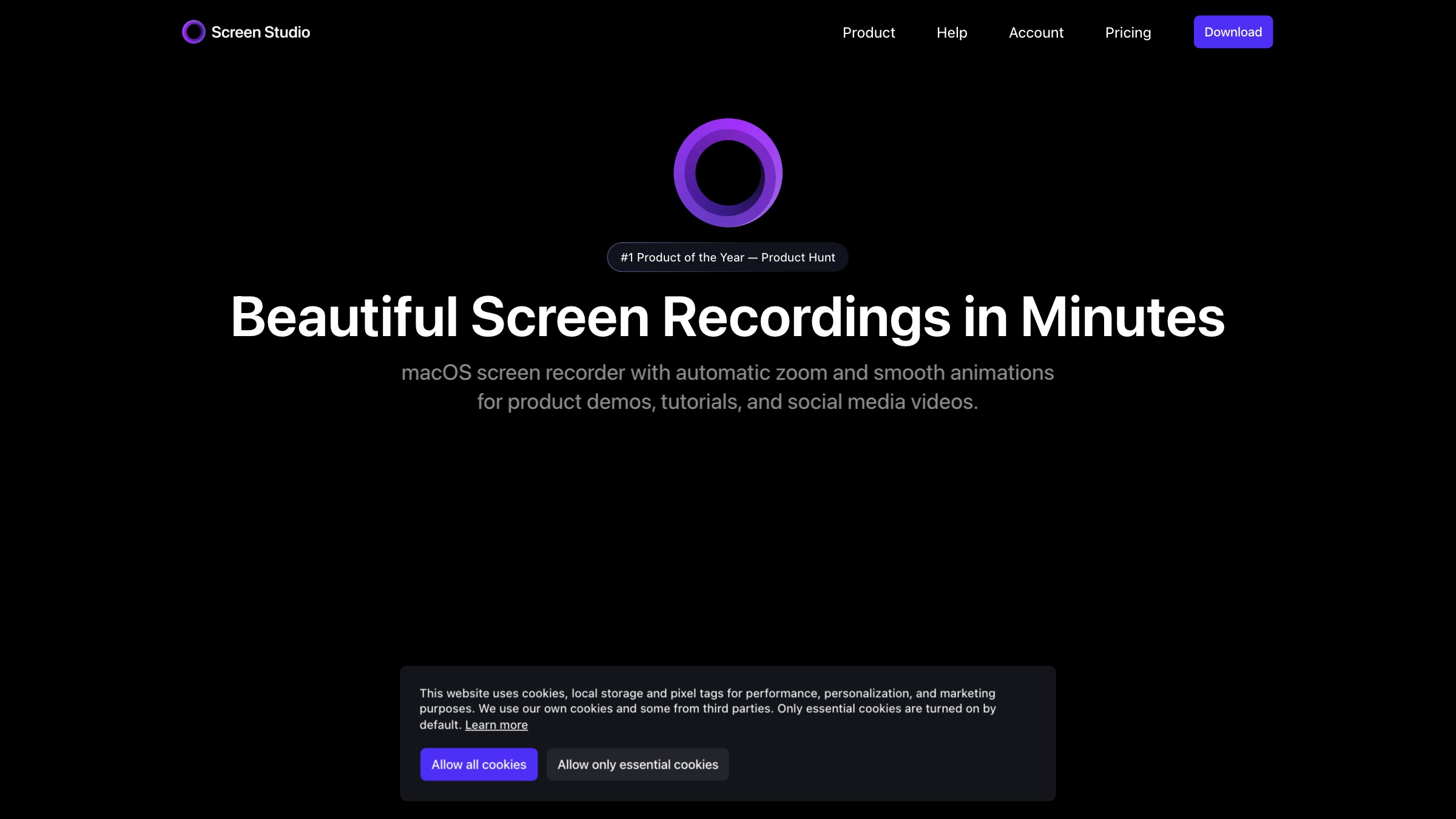Click the cookie notice description text

click(x=707, y=709)
